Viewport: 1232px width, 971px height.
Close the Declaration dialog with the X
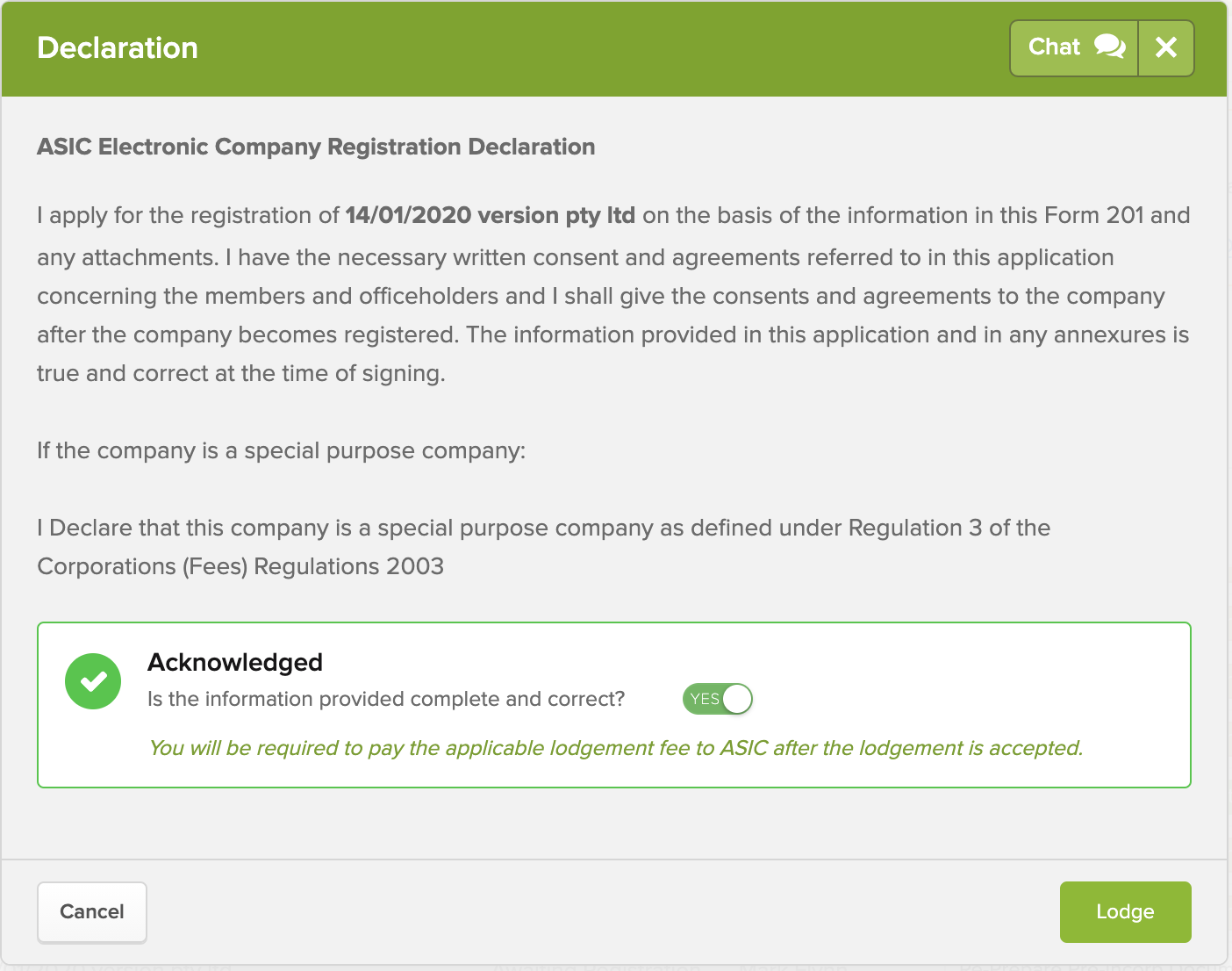[x=1166, y=47]
